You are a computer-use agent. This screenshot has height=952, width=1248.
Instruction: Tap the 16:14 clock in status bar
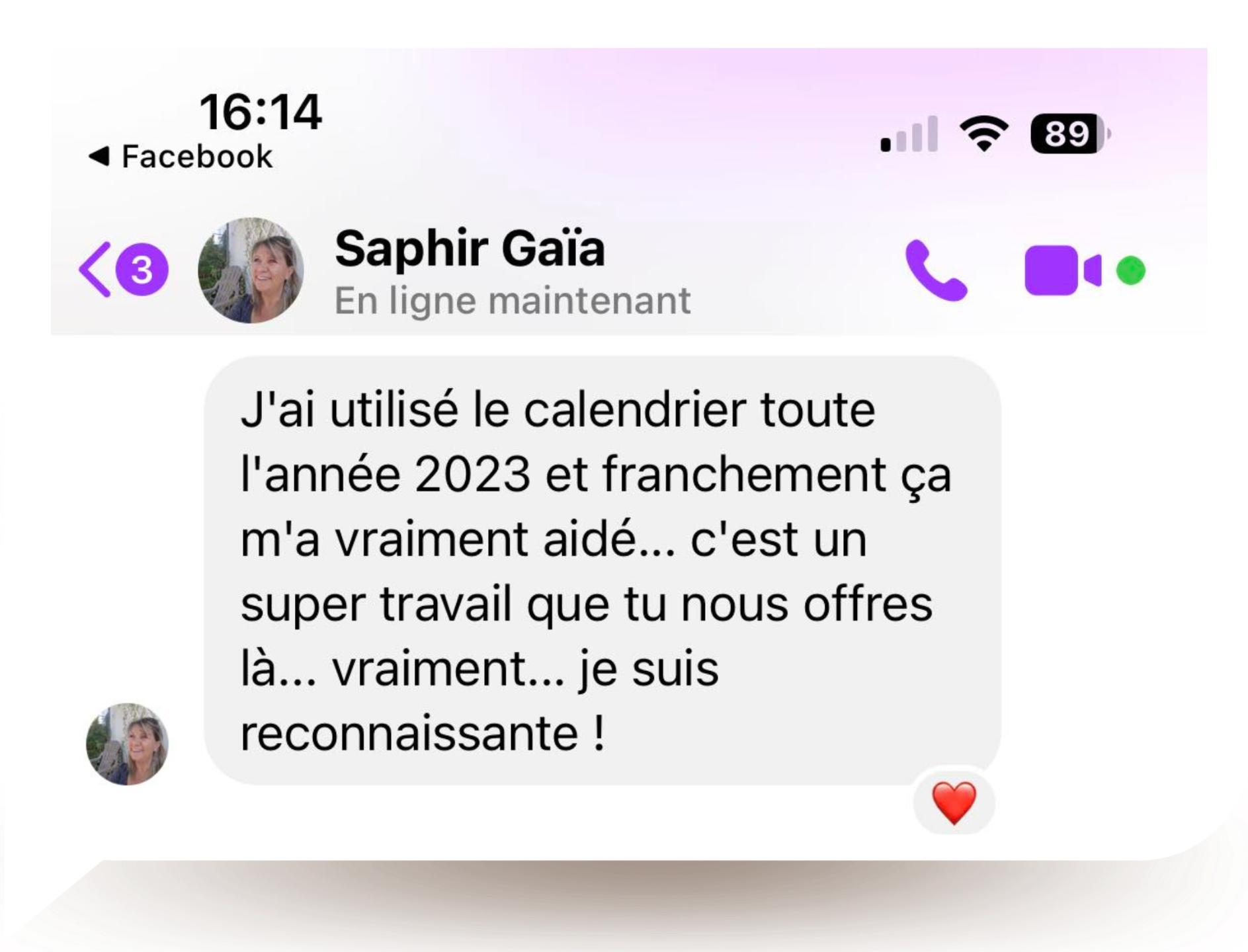tap(261, 112)
